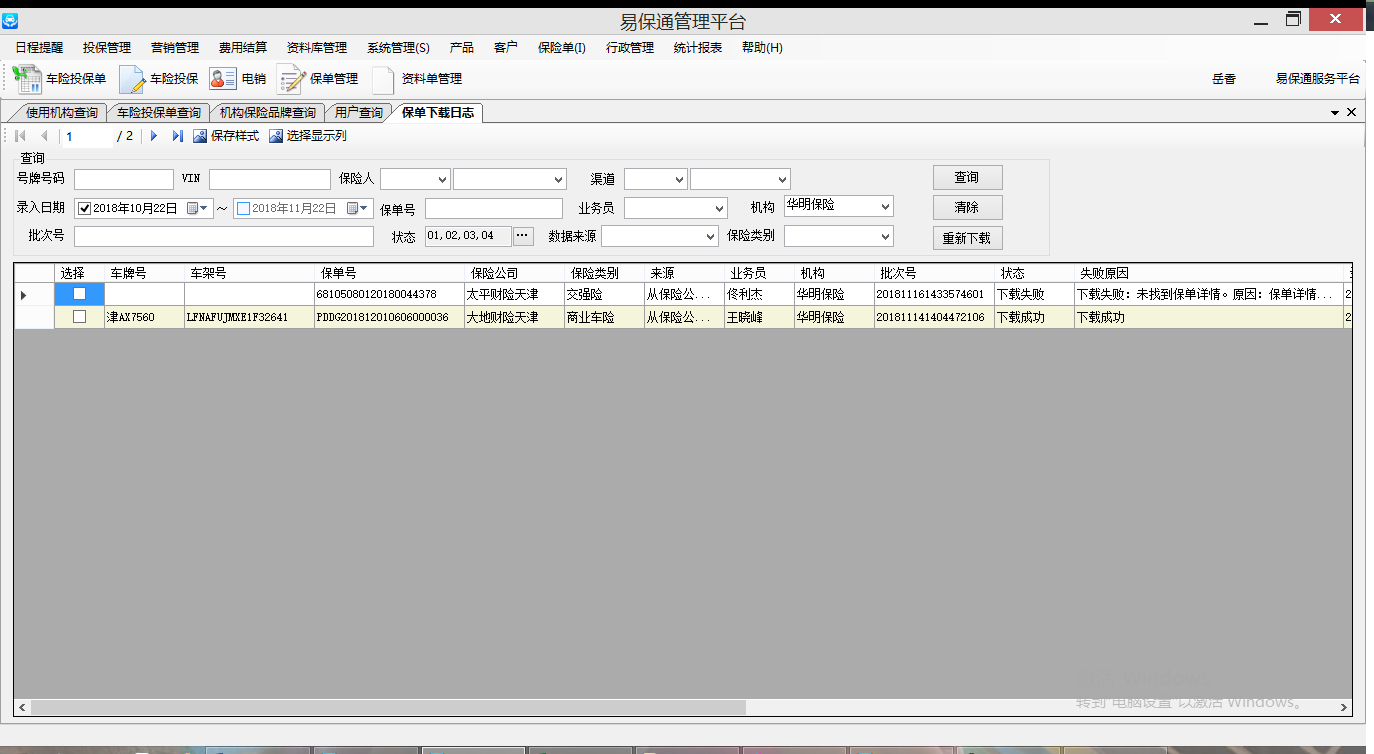Open the 营销管理 menu

click(x=175, y=47)
